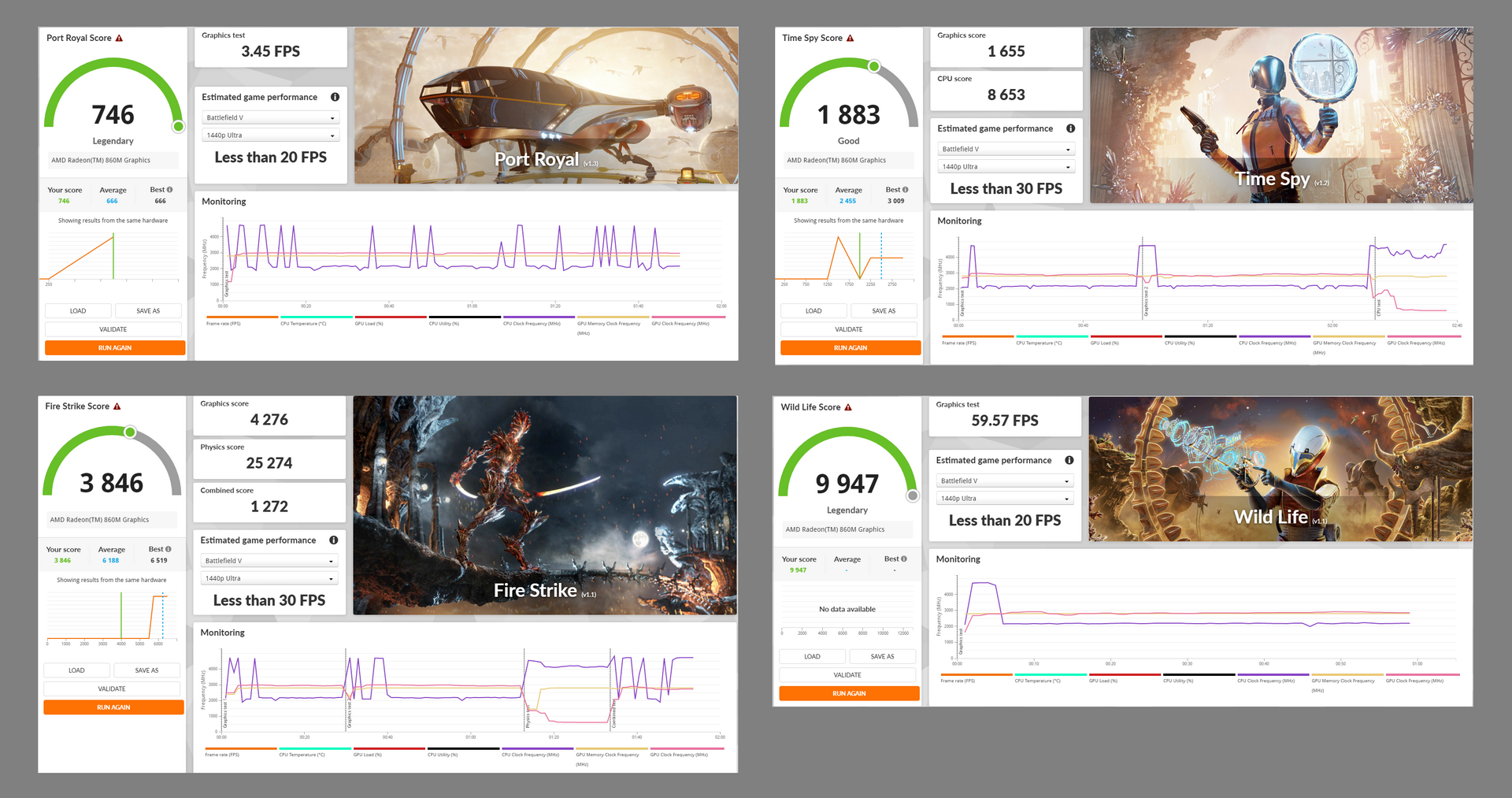Image resolution: width=1512 pixels, height=798 pixels.
Task: Click the warning triangle next to Time Spy Score
Action: click(850, 38)
